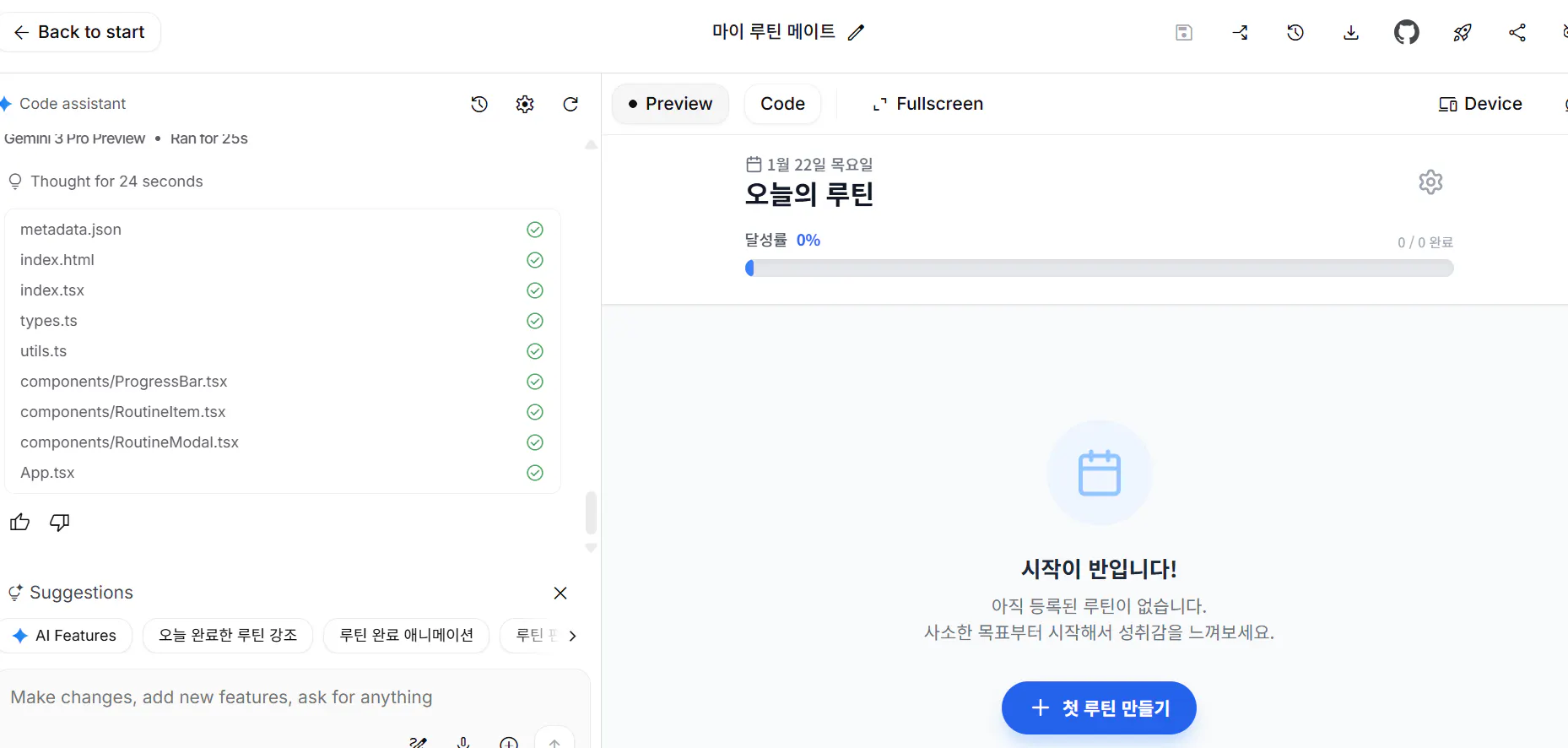
Task: Open components/RoutineModal.tsx file row
Action: pyautogui.click(x=282, y=442)
